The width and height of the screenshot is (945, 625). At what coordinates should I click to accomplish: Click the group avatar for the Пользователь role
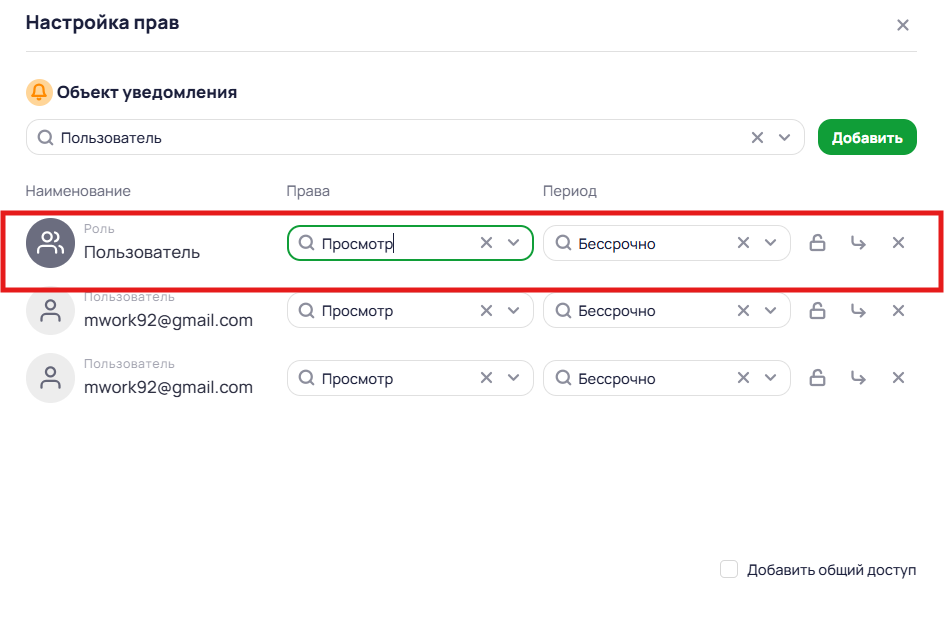(50, 243)
